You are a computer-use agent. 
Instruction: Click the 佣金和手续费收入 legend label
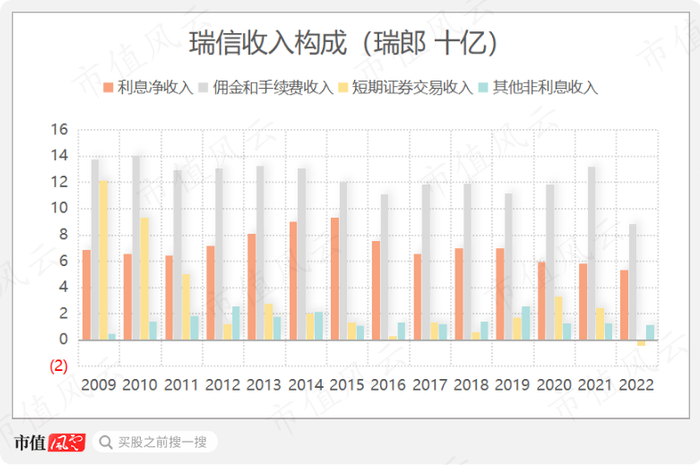(x=273, y=87)
